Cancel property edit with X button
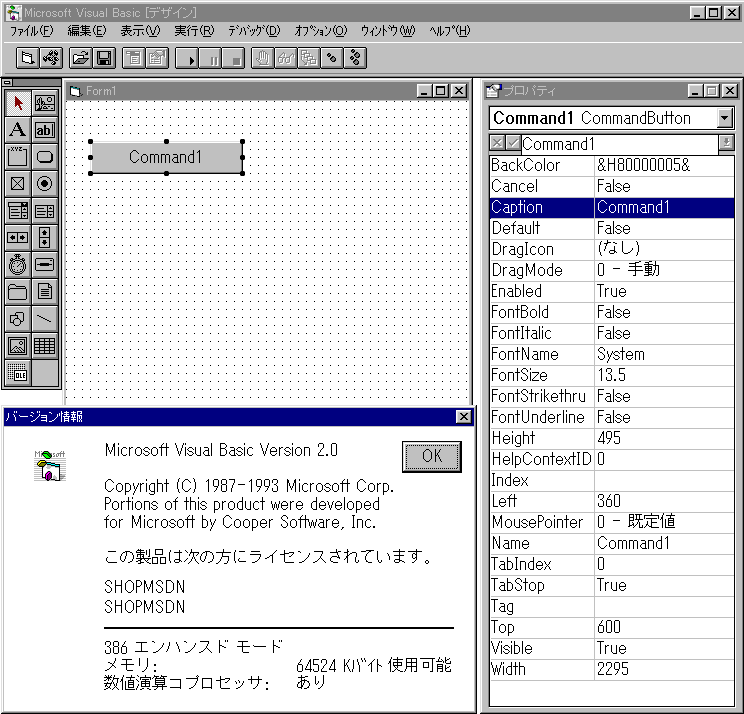Screen dimensions: 744x714 tap(497, 143)
